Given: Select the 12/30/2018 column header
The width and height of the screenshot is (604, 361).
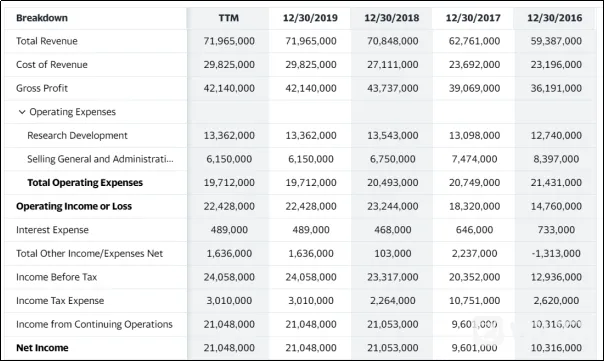Looking at the screenshot, I should [x=392, y=18].
